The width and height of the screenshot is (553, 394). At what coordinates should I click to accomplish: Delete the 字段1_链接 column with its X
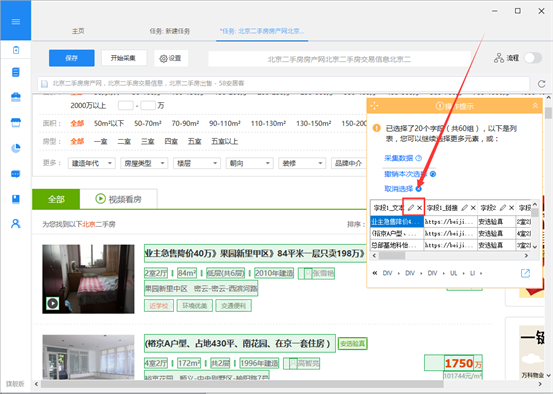pos(473,208)
